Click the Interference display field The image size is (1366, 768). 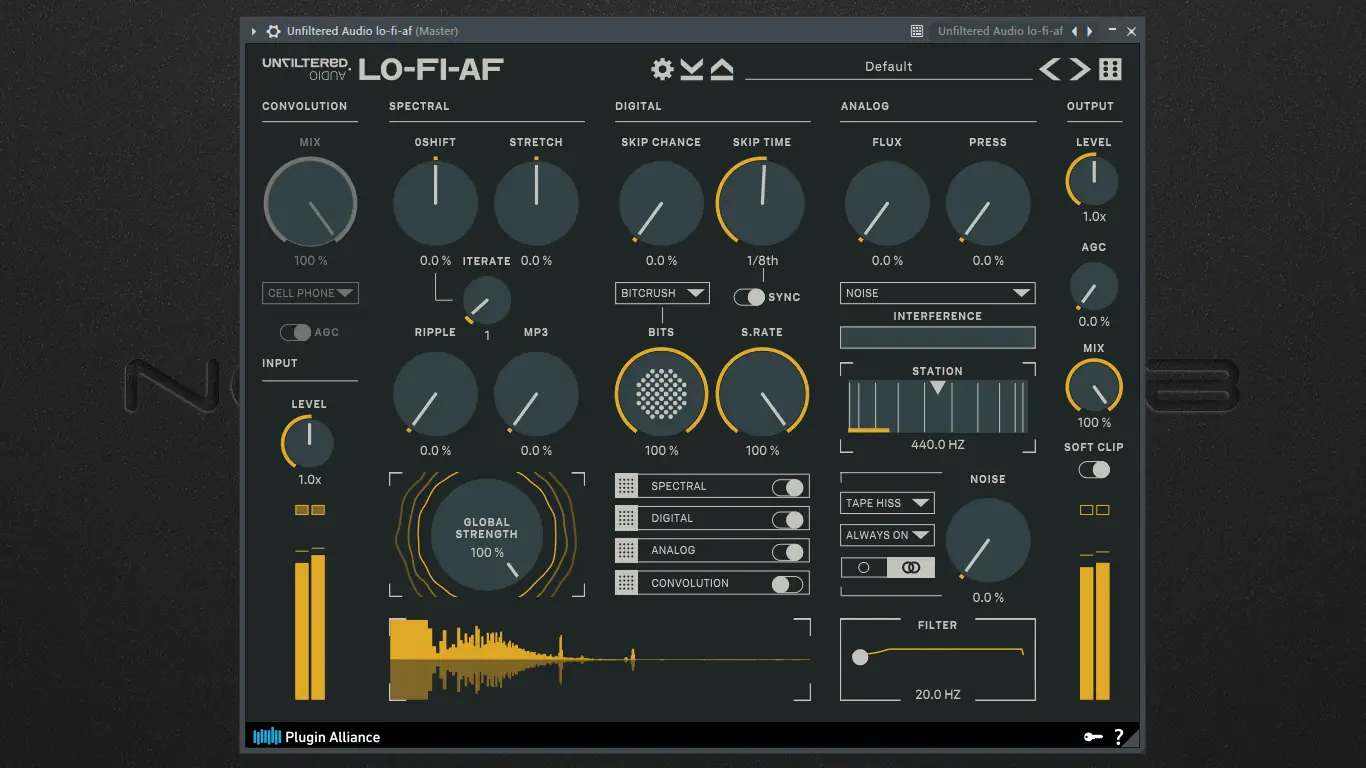click(x=938, y=337)
